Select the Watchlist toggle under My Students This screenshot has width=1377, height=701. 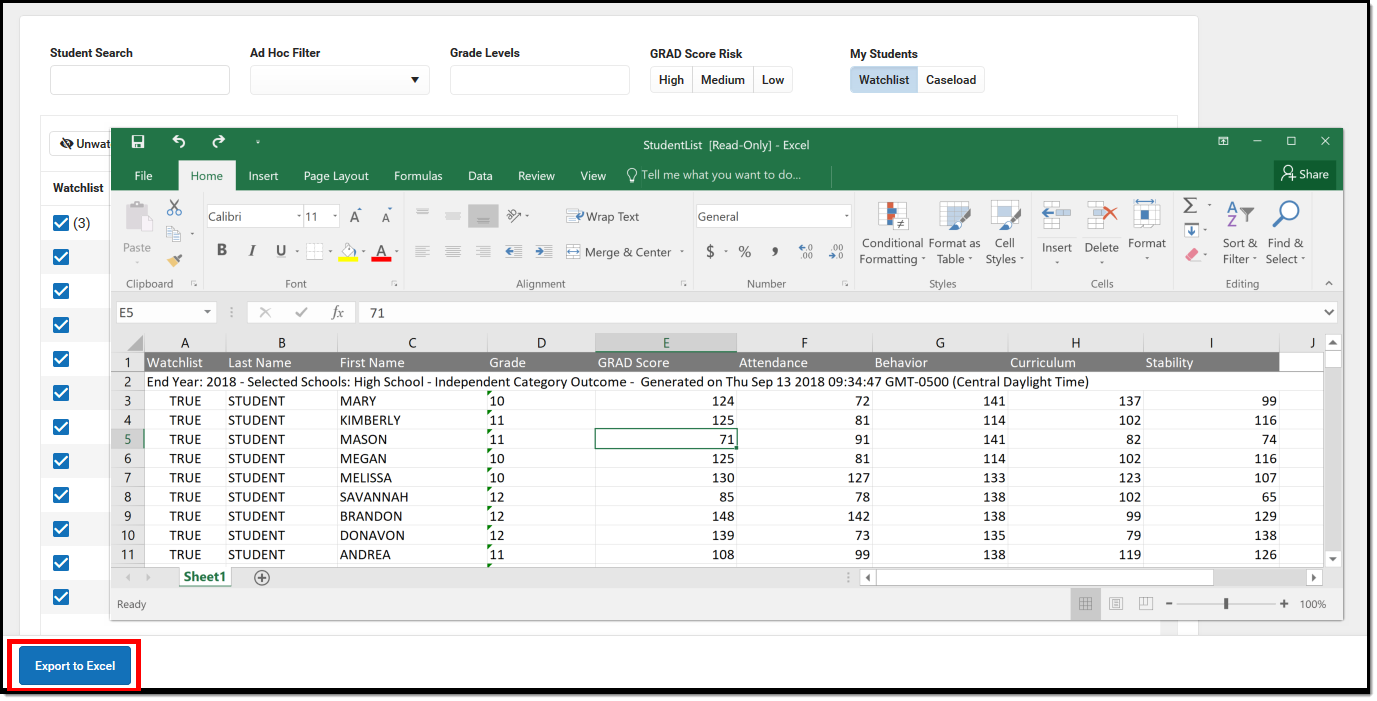tap(884, 80)
